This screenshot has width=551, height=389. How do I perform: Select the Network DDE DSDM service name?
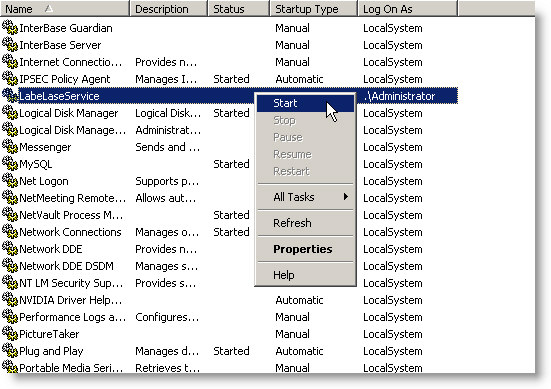pyautogui.click(x=66, y=266)
